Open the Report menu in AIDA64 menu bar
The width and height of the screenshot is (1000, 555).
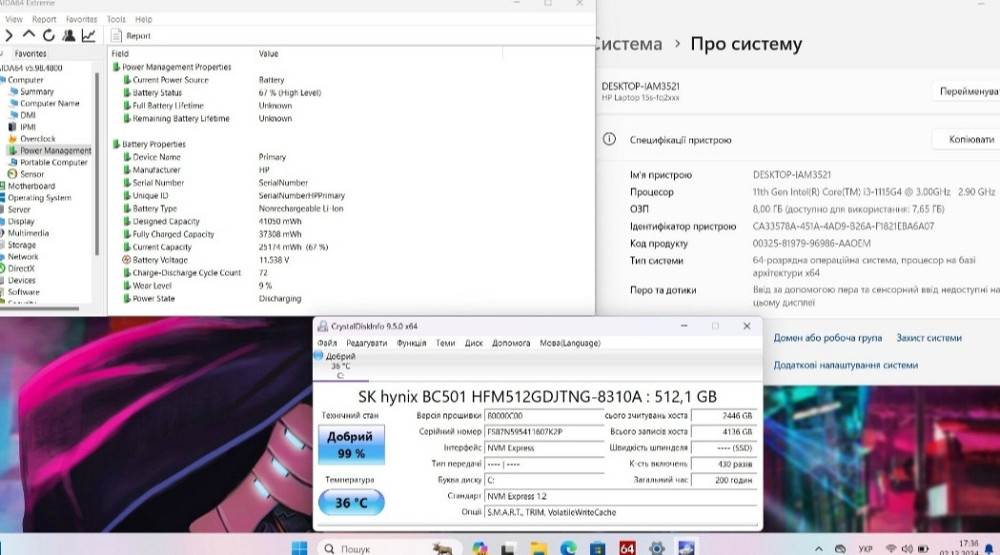(44, 19)
